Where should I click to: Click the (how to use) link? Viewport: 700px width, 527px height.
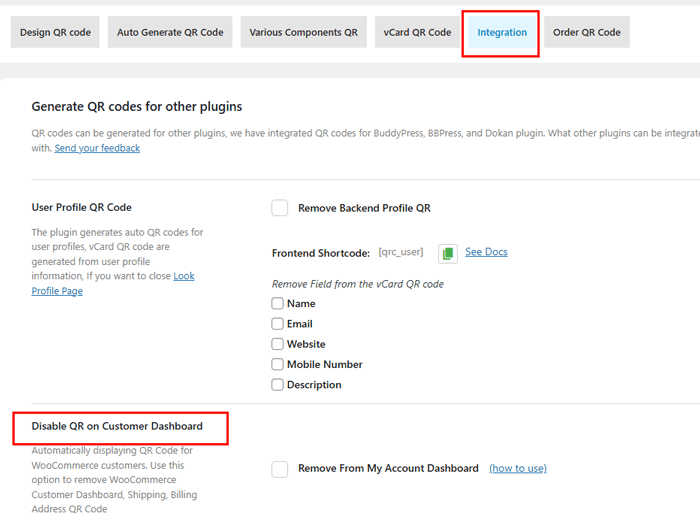tap(517, 468)
